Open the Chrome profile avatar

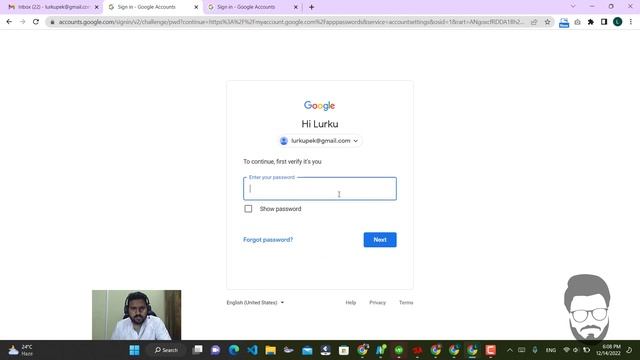[618, 22]
